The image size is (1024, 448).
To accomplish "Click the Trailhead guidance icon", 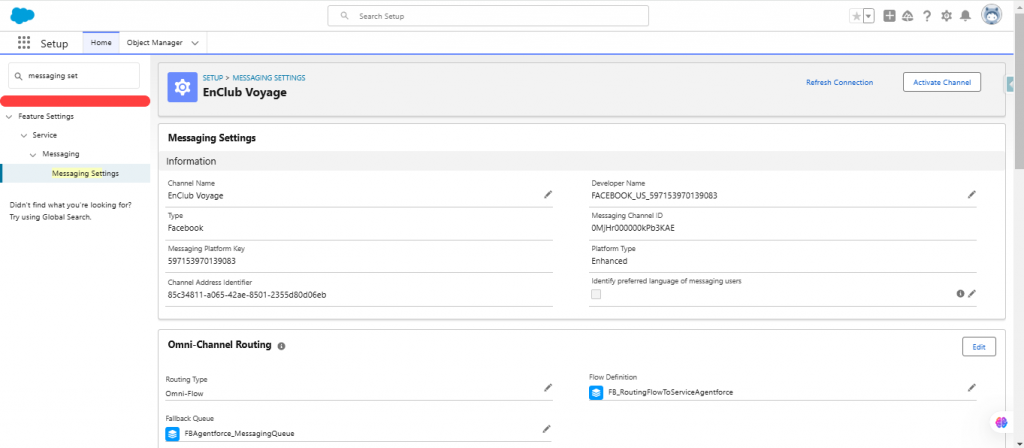I will pos(907,16).
